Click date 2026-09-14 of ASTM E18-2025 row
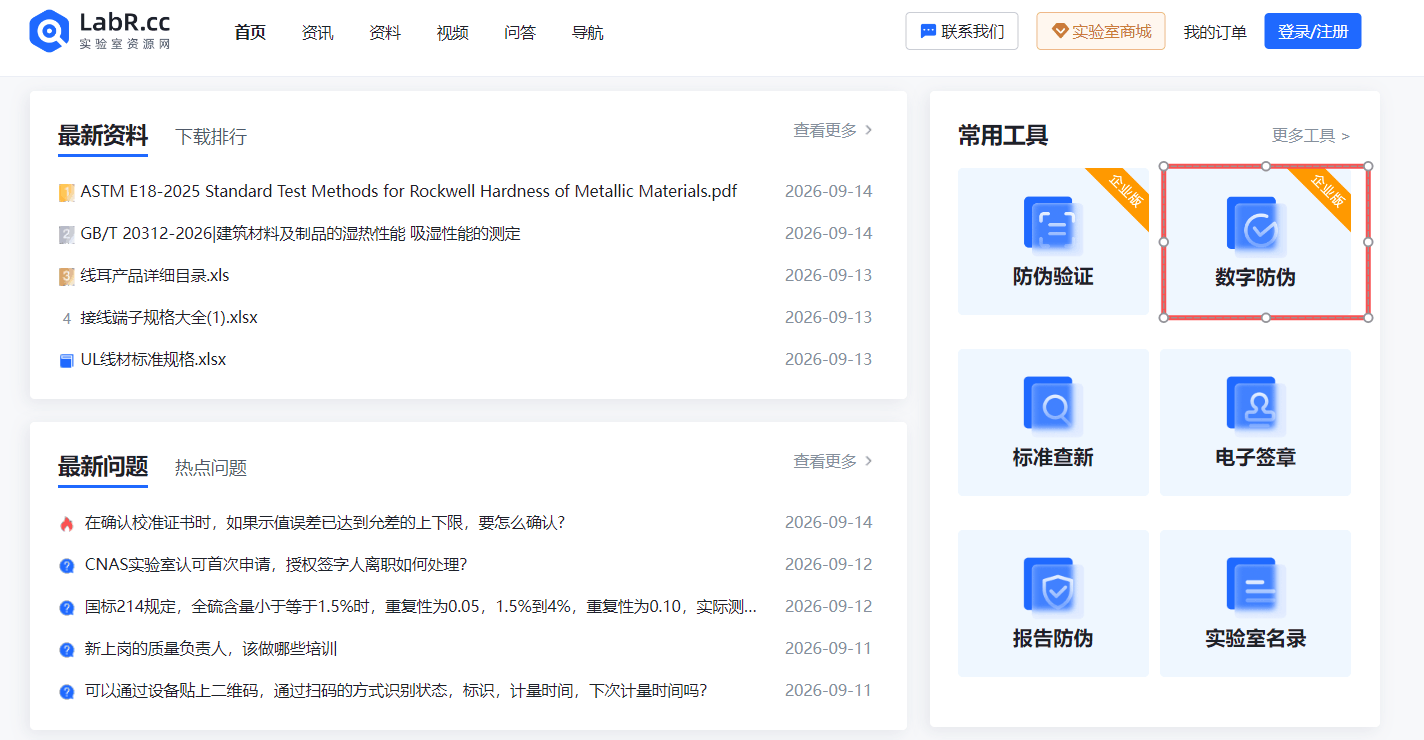This screenshot has width=1424, height=740. (828, 191)
